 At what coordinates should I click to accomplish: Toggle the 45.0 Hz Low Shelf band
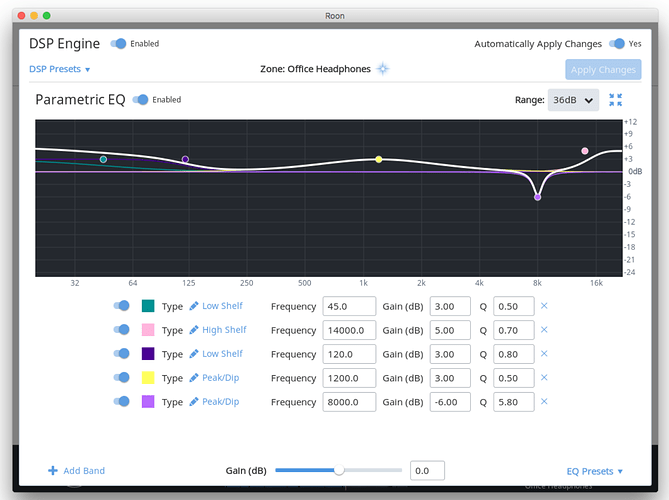pos(122,305)
